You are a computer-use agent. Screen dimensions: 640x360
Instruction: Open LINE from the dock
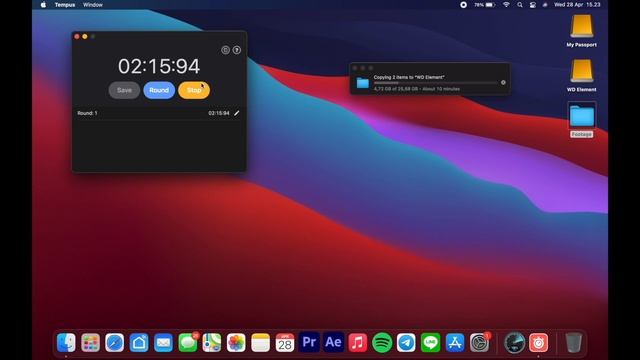[431, 342]
